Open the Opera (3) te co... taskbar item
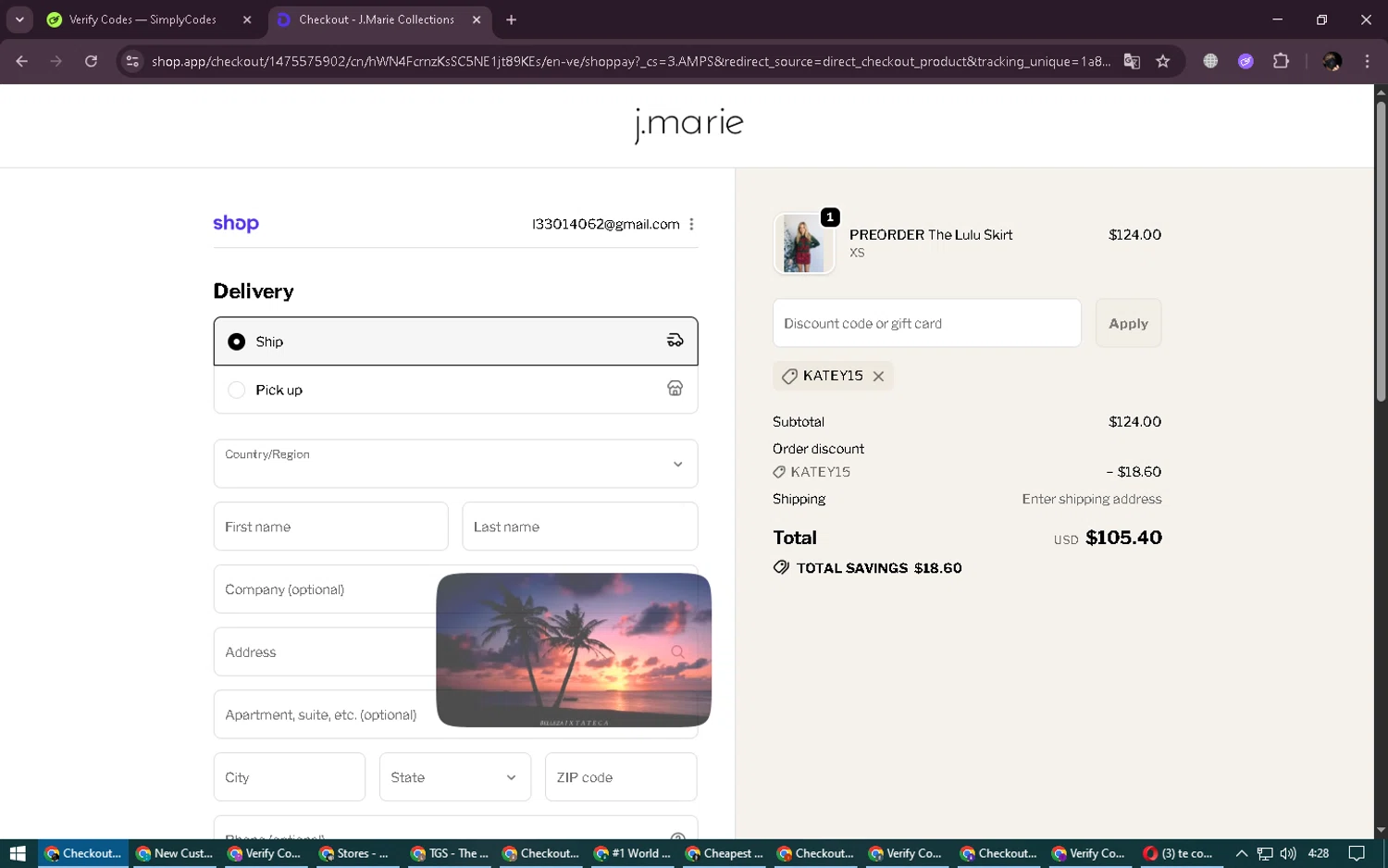 click(1182, 853)
